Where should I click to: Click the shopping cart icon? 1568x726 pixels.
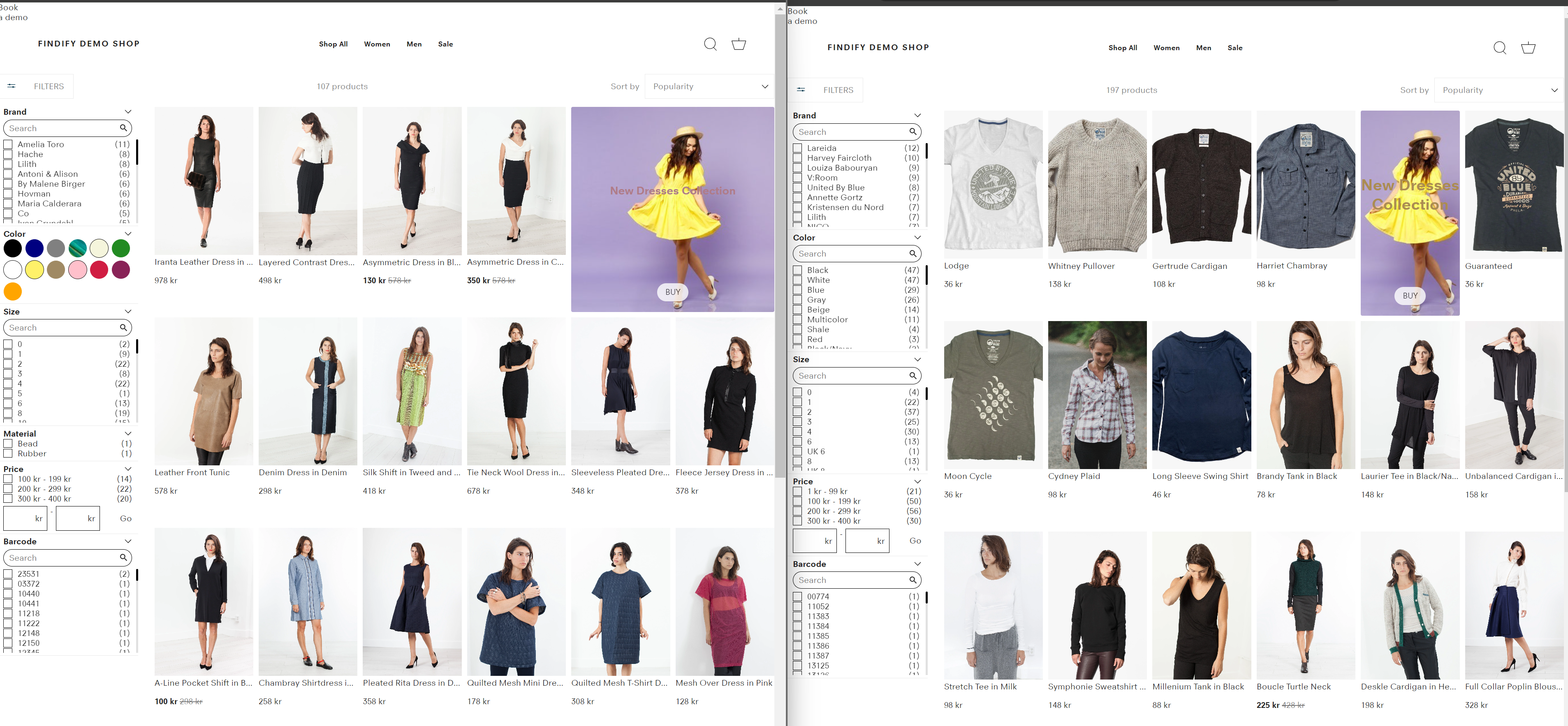pos(739,44)
